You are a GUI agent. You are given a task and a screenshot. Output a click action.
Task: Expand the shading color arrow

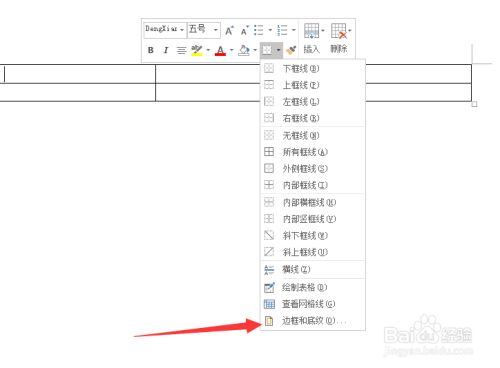point(255,50)
